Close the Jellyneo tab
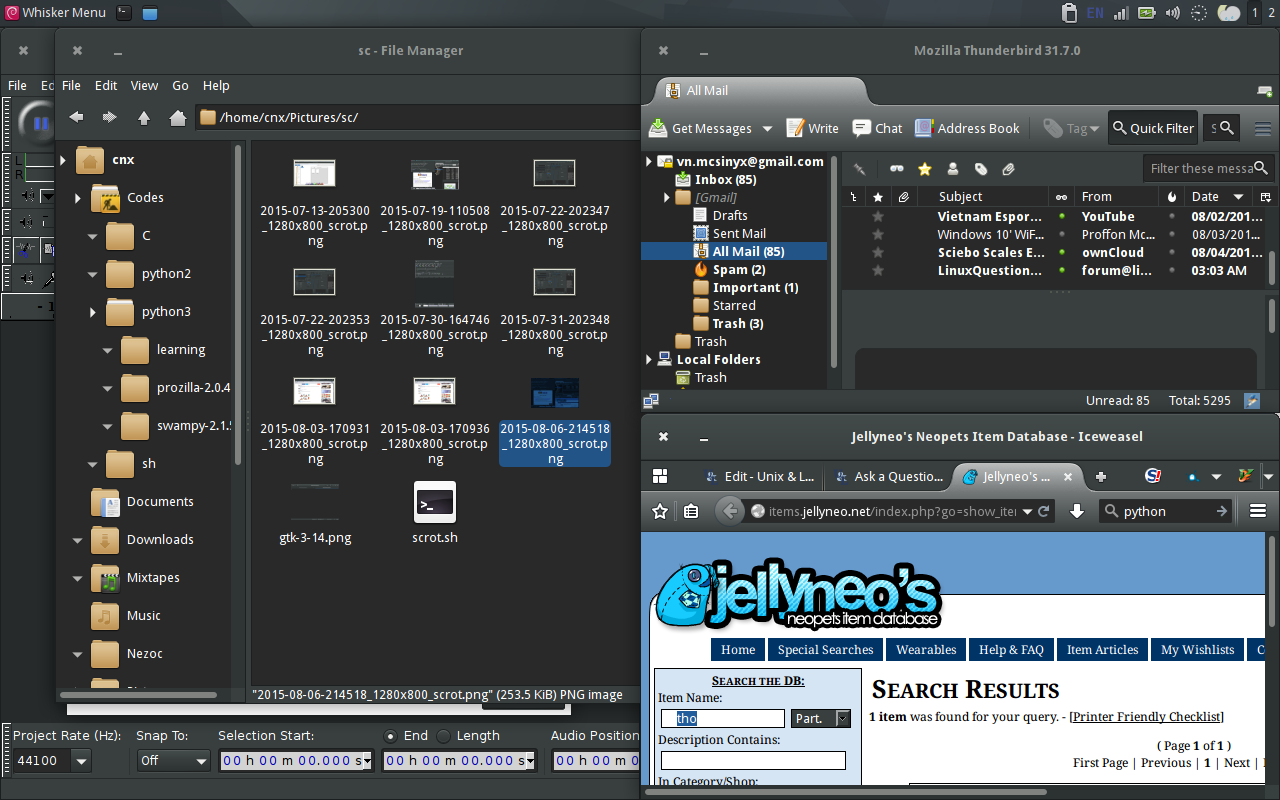 [1068, 477]
